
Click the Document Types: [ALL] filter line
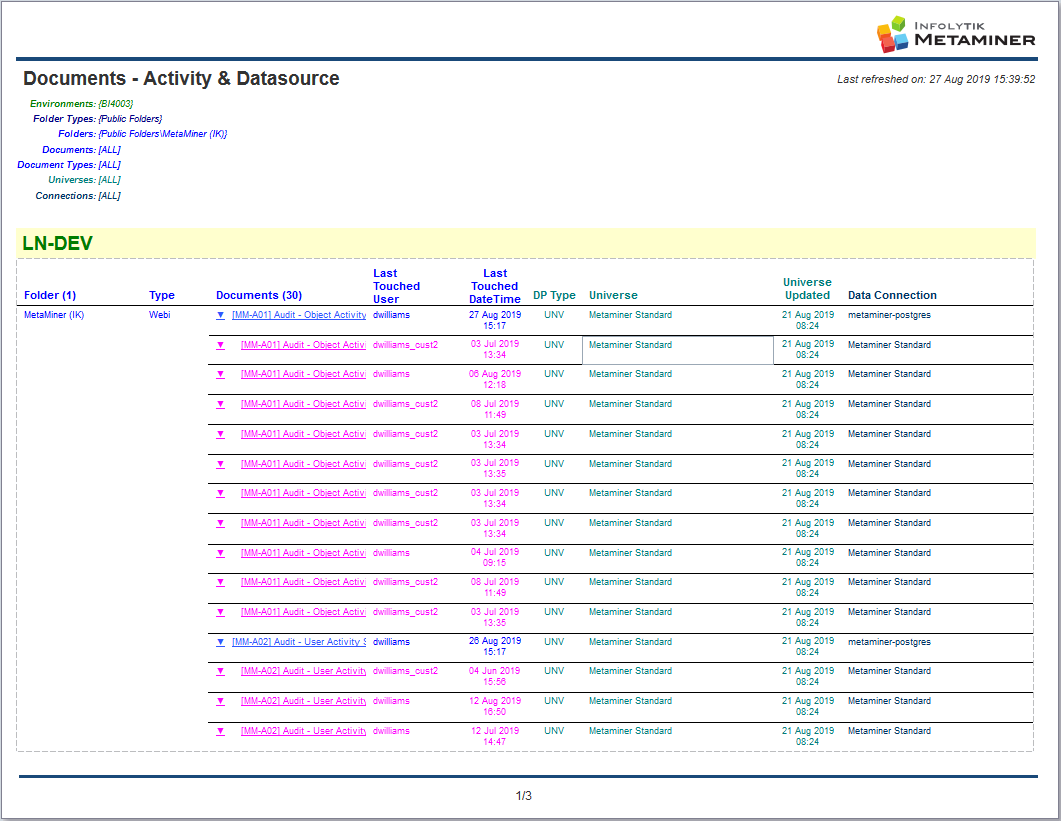click(69, 164)
